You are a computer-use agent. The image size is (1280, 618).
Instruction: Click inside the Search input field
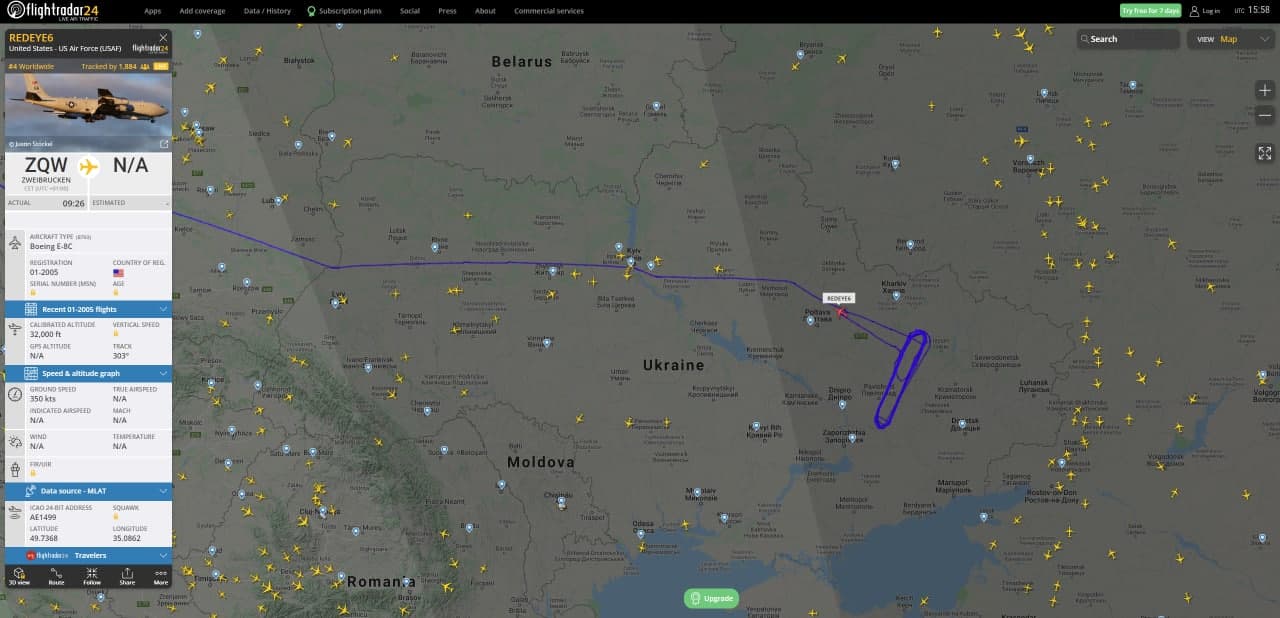1130,38
